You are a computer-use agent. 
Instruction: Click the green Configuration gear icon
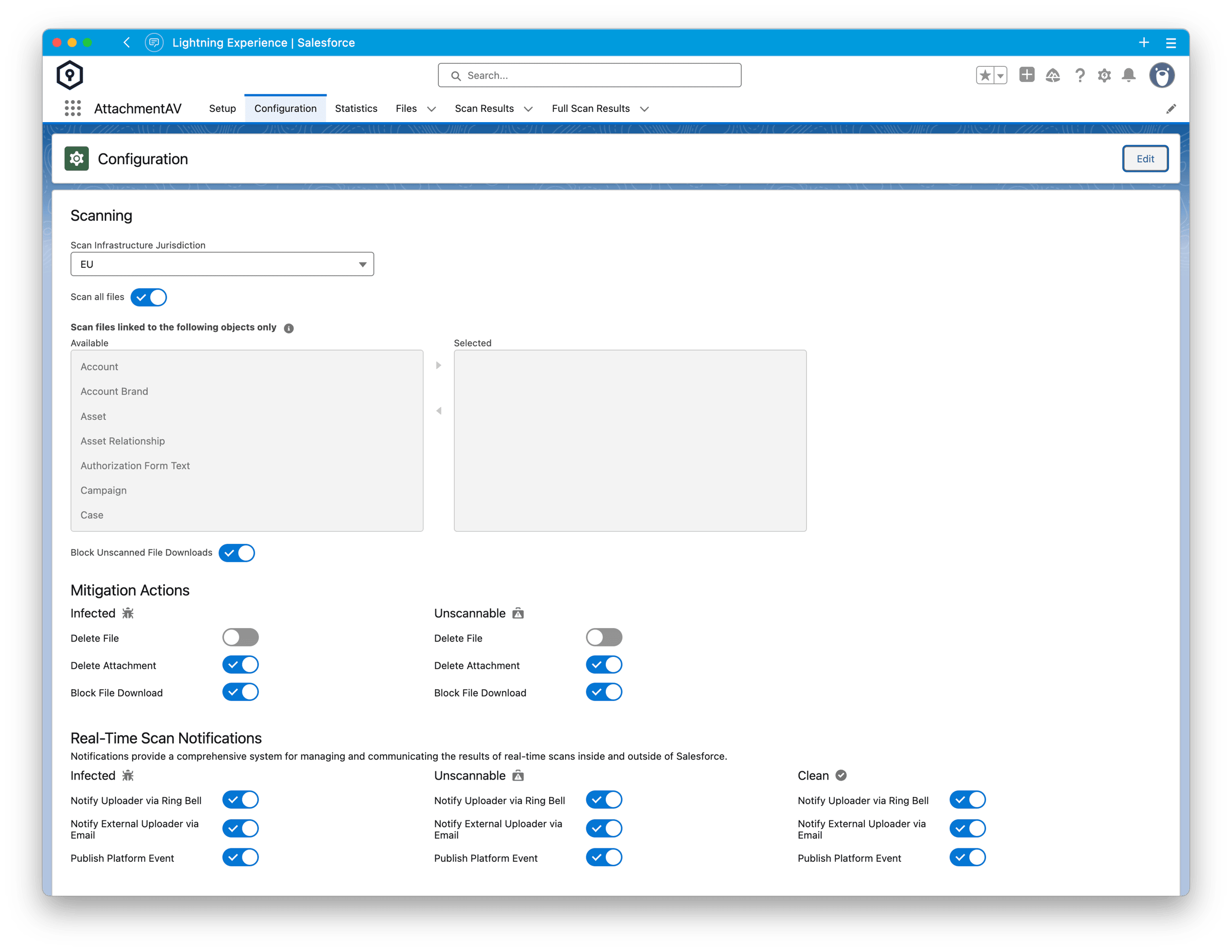pos(76,159)
